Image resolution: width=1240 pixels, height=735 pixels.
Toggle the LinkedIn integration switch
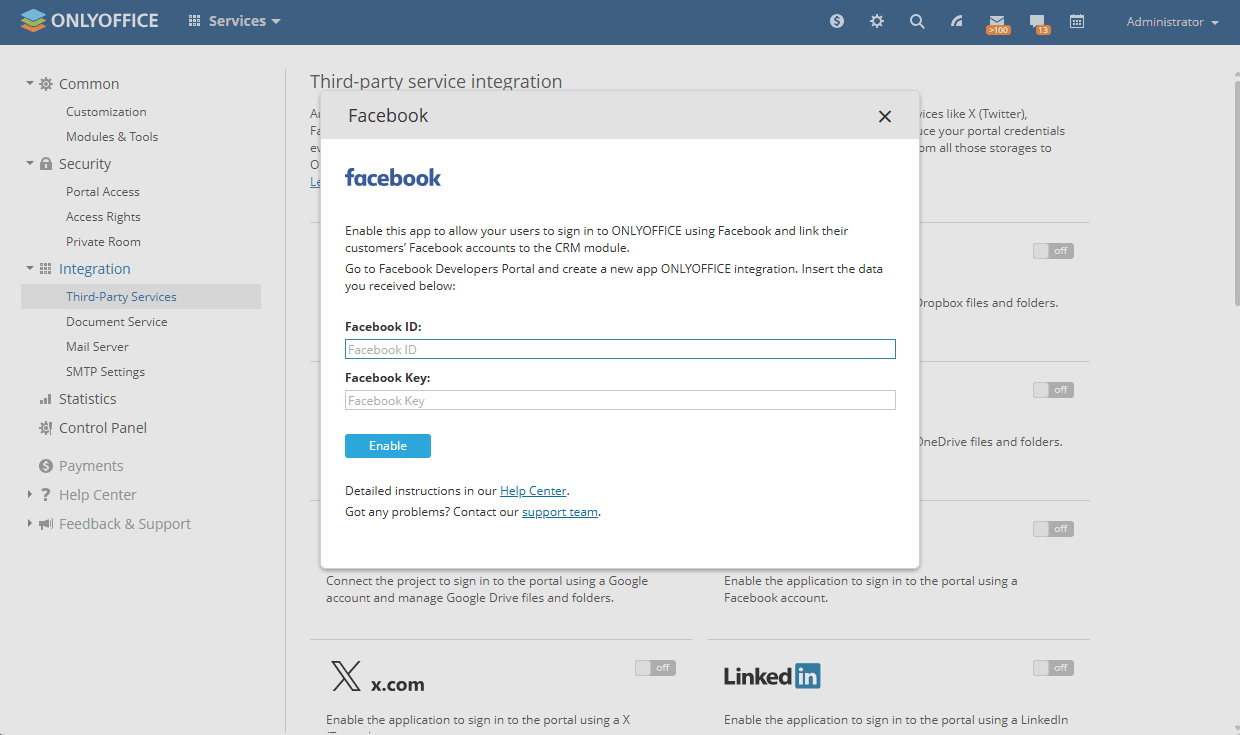tap(1053, 668)
